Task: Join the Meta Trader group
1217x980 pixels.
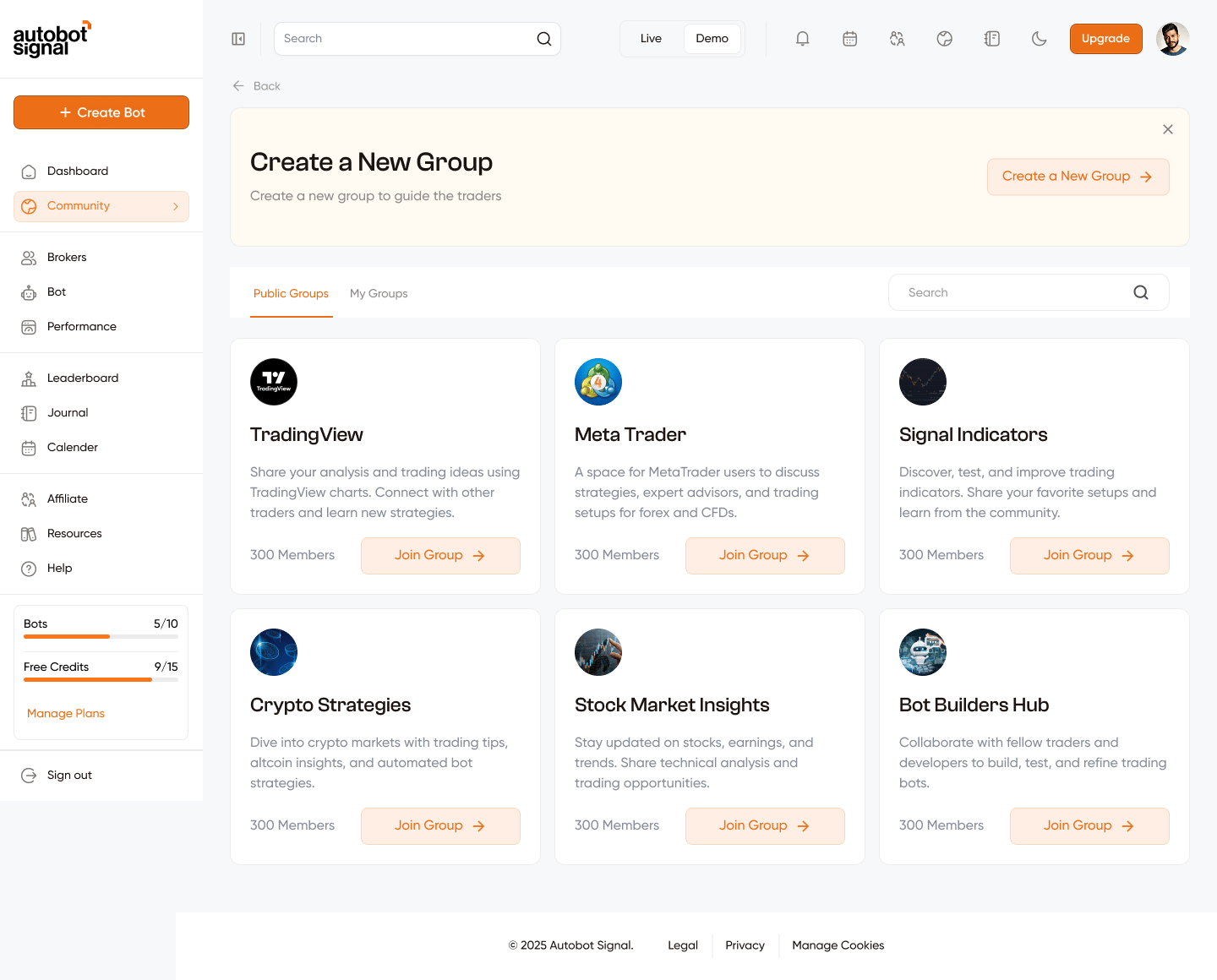Action: tap(765, 556)
